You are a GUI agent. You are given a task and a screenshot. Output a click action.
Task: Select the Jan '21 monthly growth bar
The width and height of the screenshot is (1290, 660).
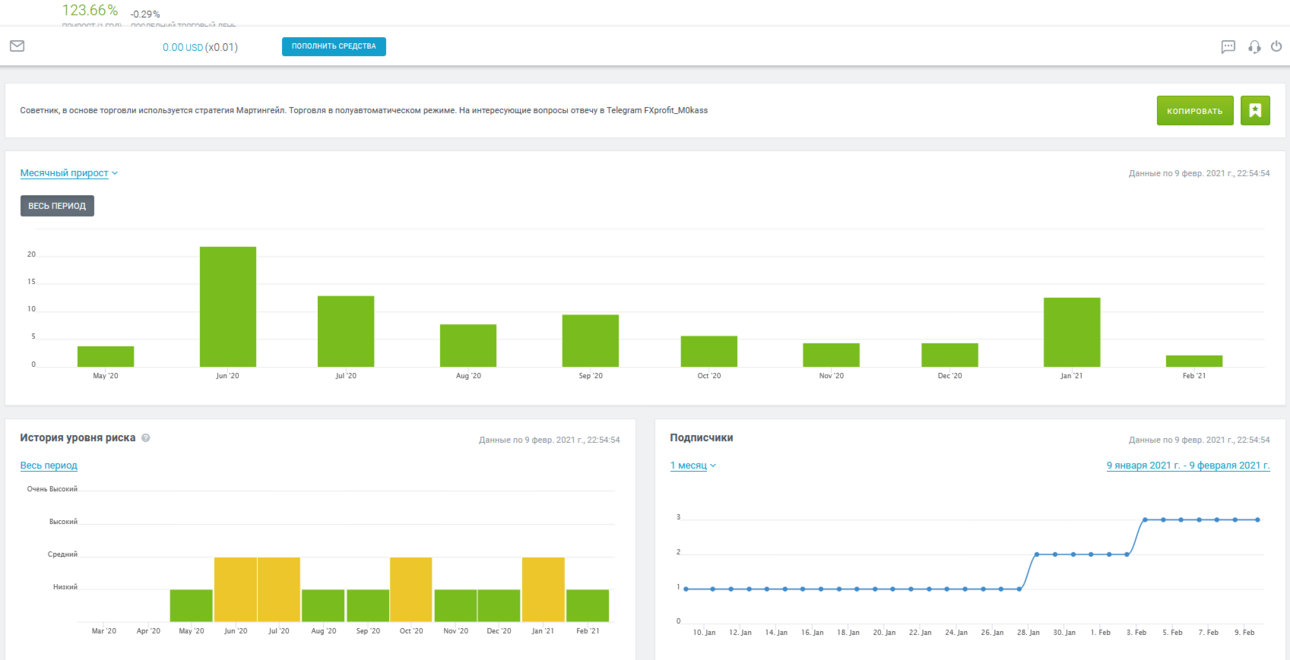point(1072,332)
